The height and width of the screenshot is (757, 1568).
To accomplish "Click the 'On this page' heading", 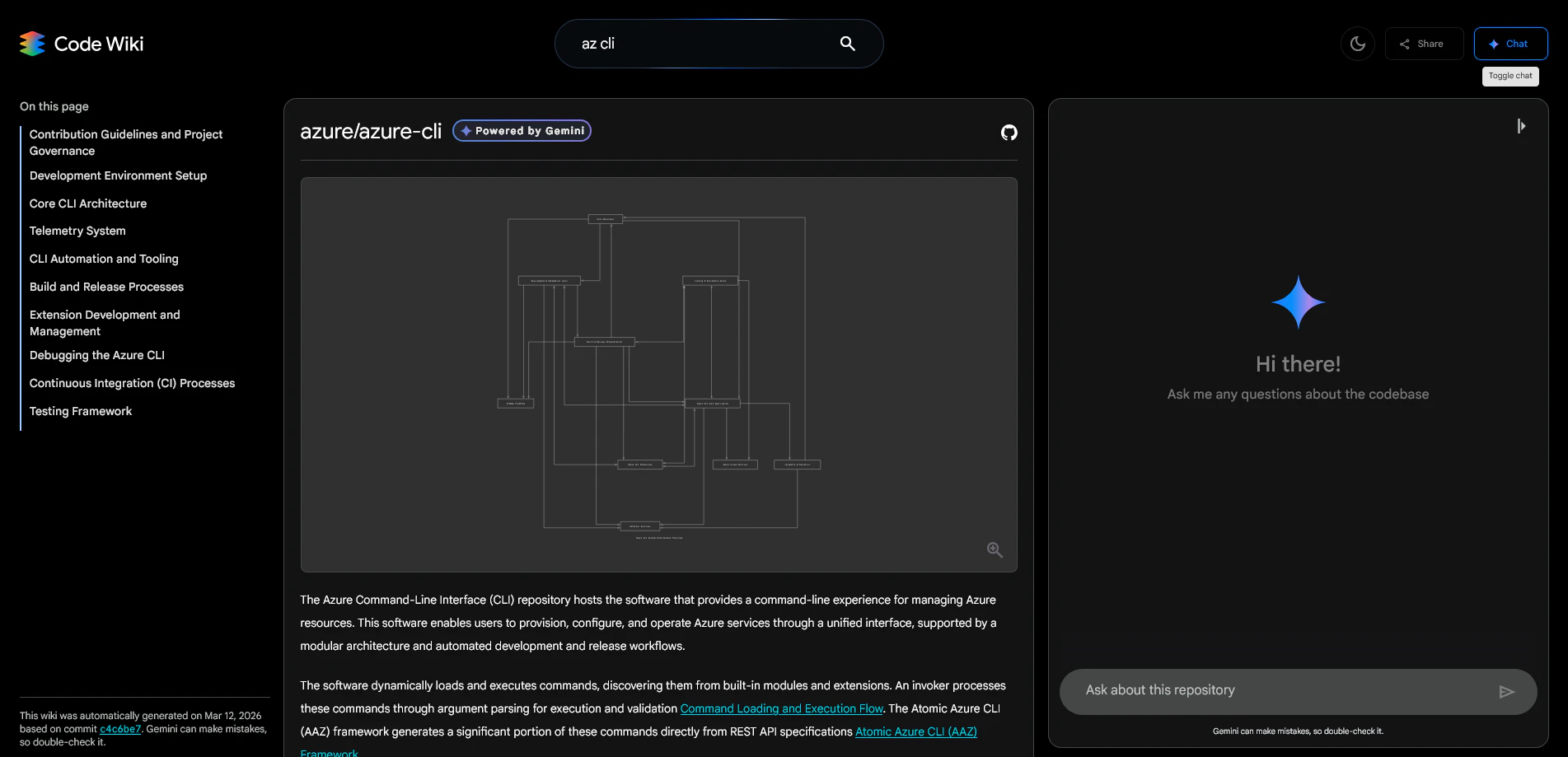I will (x=54, y=106).
